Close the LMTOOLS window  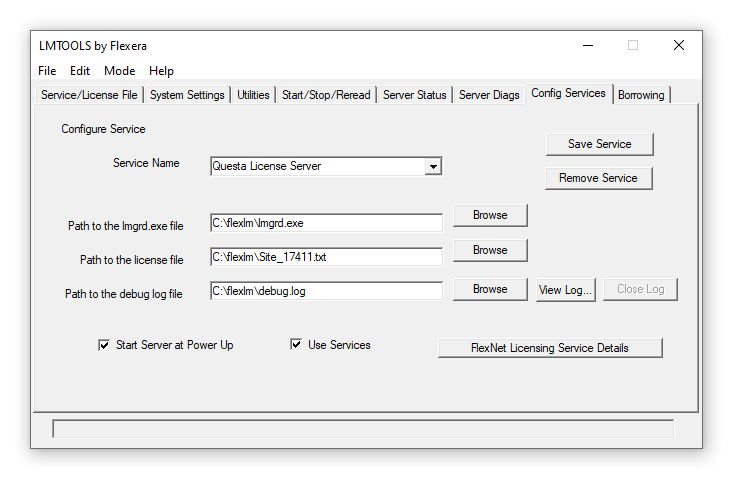(x=679, y=45)
